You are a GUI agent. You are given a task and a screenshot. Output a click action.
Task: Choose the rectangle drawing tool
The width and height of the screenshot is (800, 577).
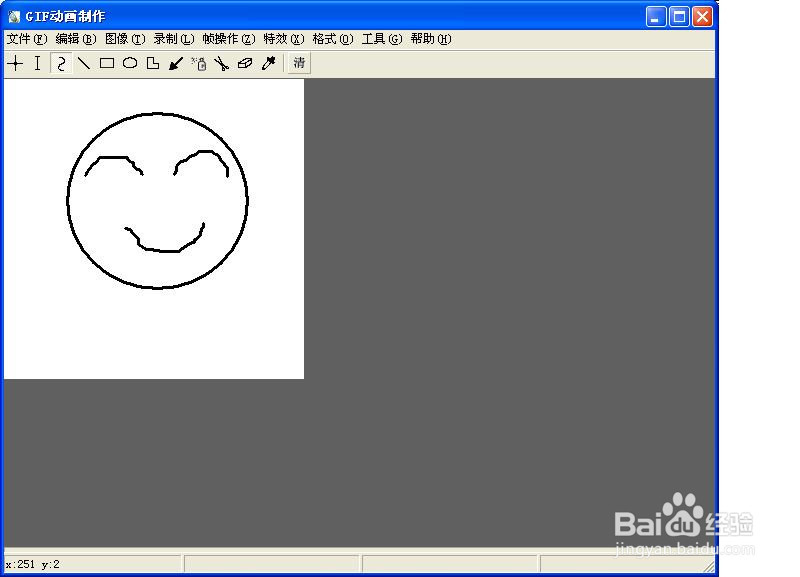pyautogui.click(x=107, y=63)
